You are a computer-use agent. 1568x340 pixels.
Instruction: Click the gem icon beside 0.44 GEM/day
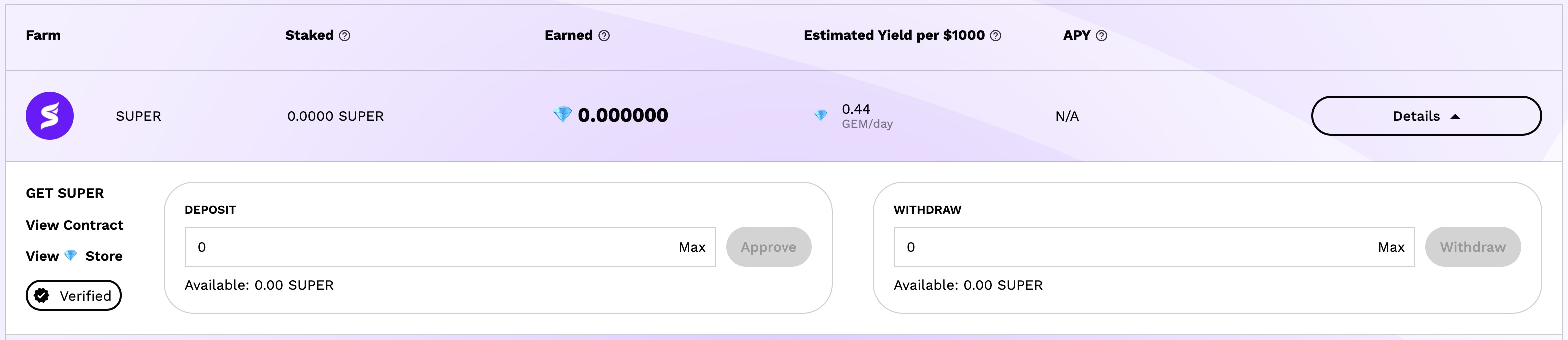click(820, 115)
